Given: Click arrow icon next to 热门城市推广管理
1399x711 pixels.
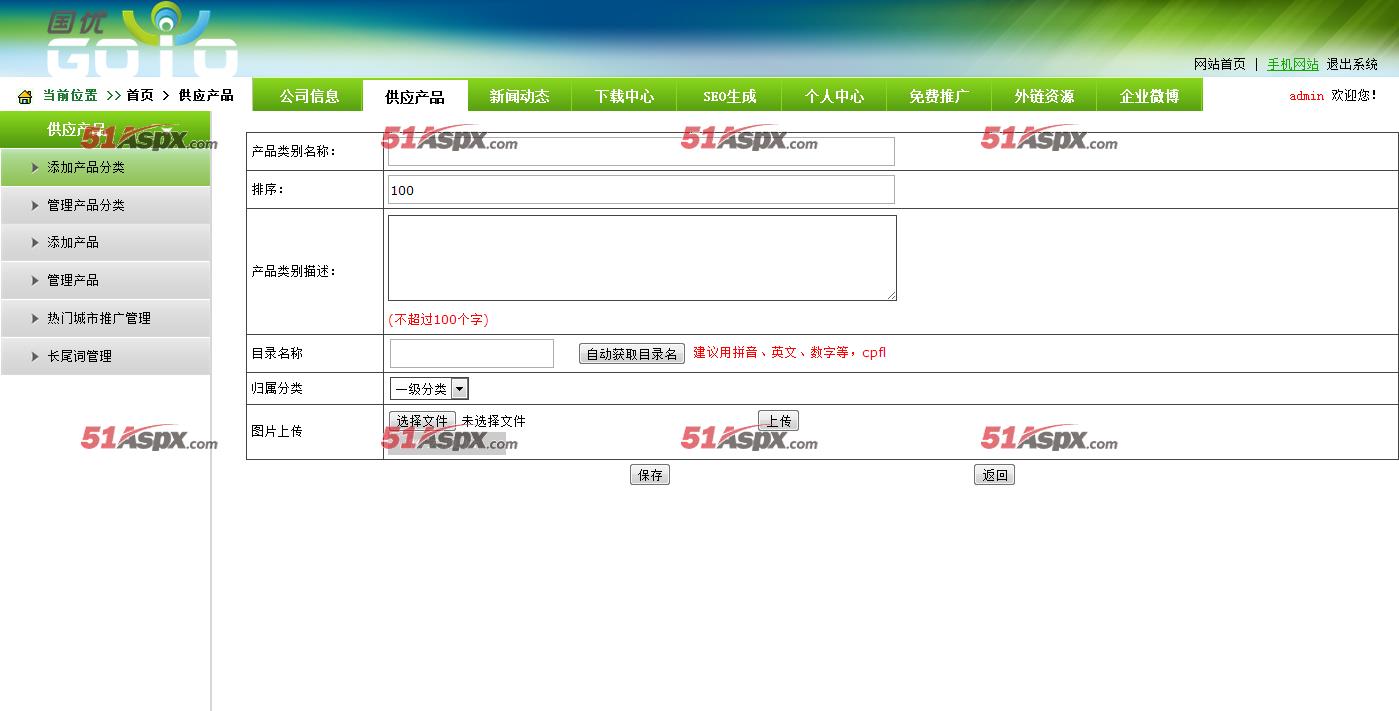Looking at the screenshot, I should (36, 318).
